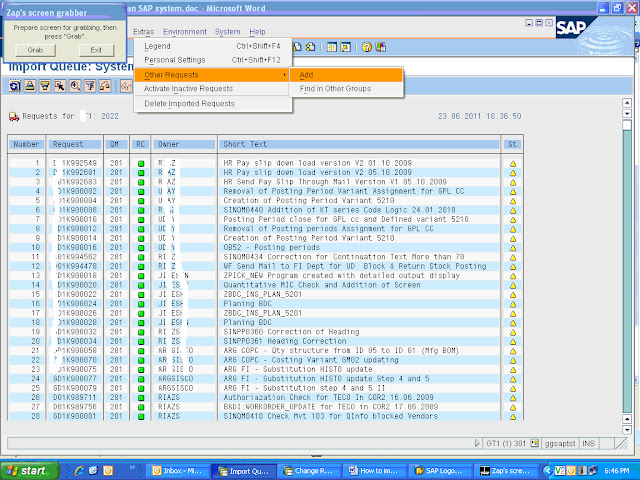Switch to SAP Logo... taskbar button
This screenshot has height=480, width=640.
coord(440,471)
